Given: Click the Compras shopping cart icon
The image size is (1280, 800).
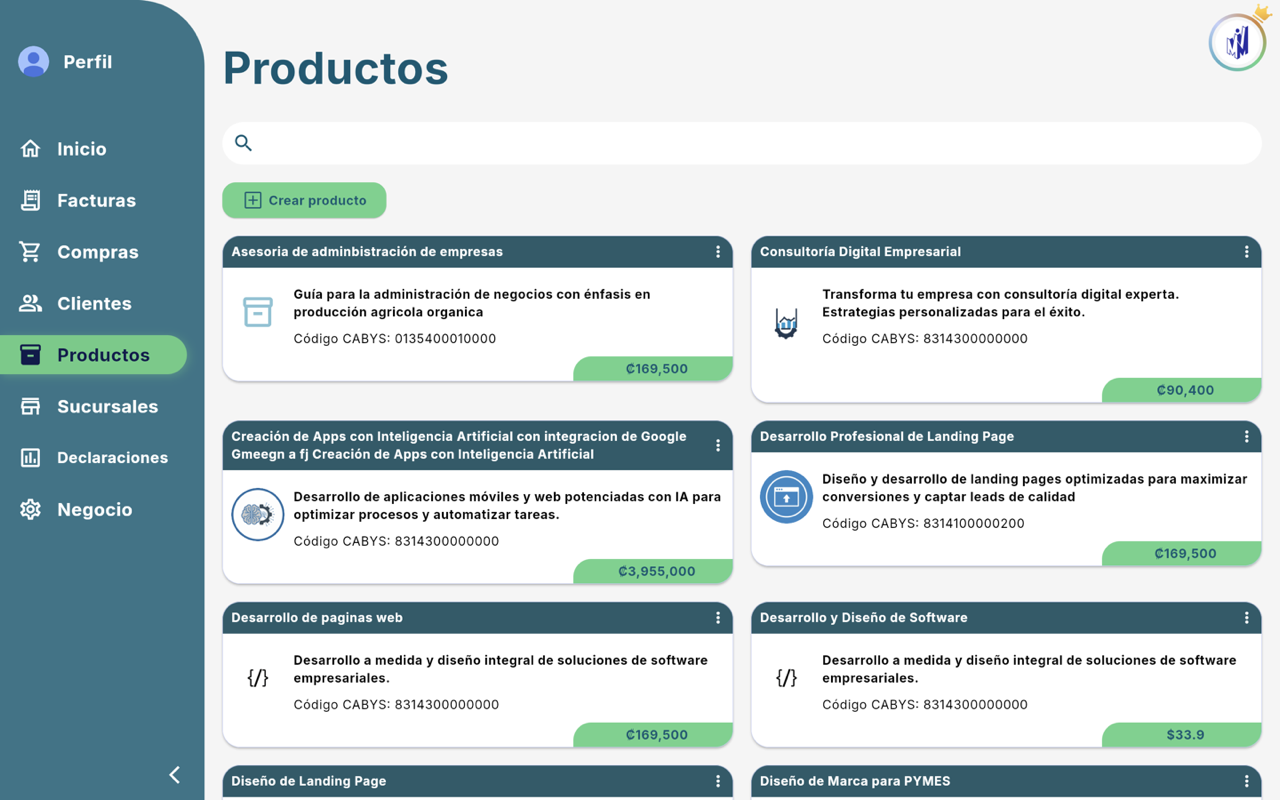Looking at the screenshot, I should pos(31,252).
